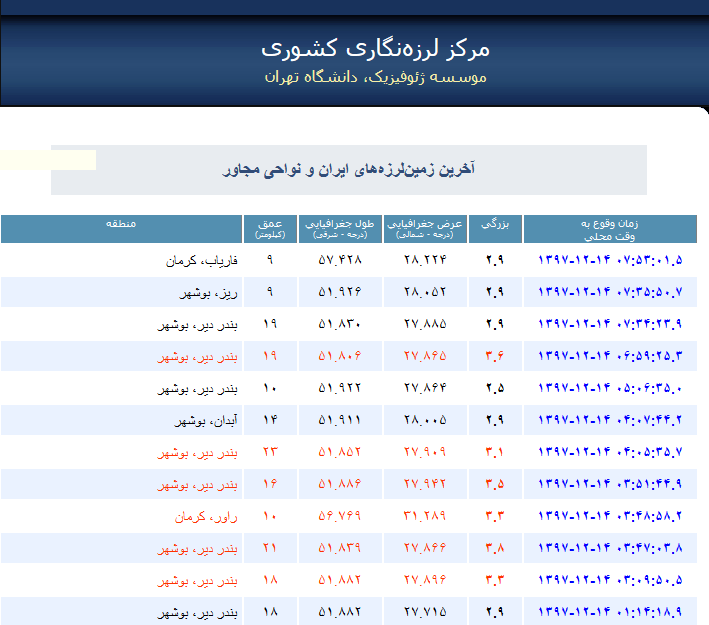Click the بزرگی column header
Image resolution: width=709 pixels, height=625 pixels.
(495, 229)
